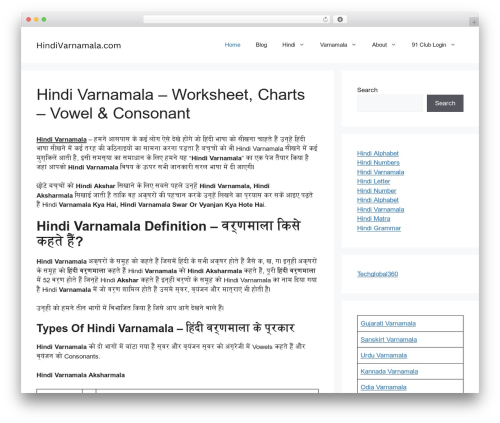The image size is (500, 423).
Task: Open the Hindi menu item
Action: point(289,45)
